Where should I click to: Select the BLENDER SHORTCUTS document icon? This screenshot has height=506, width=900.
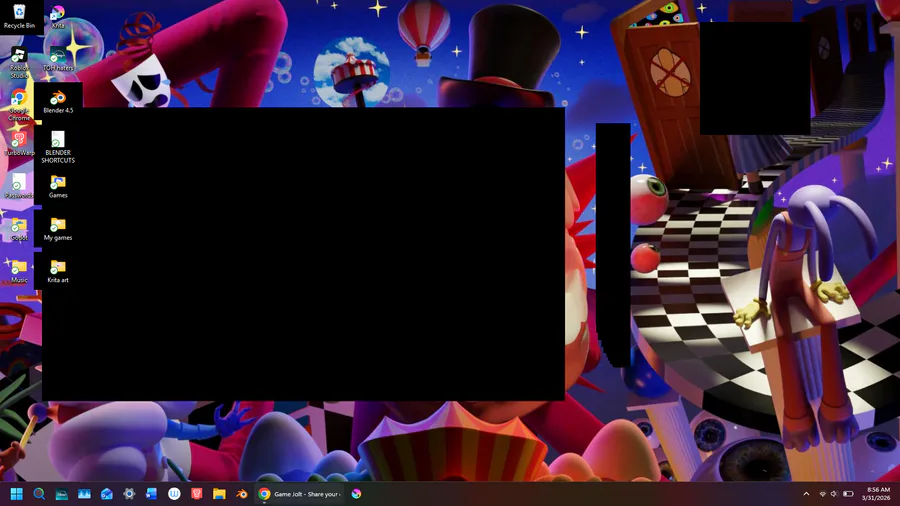coord(58,147)
